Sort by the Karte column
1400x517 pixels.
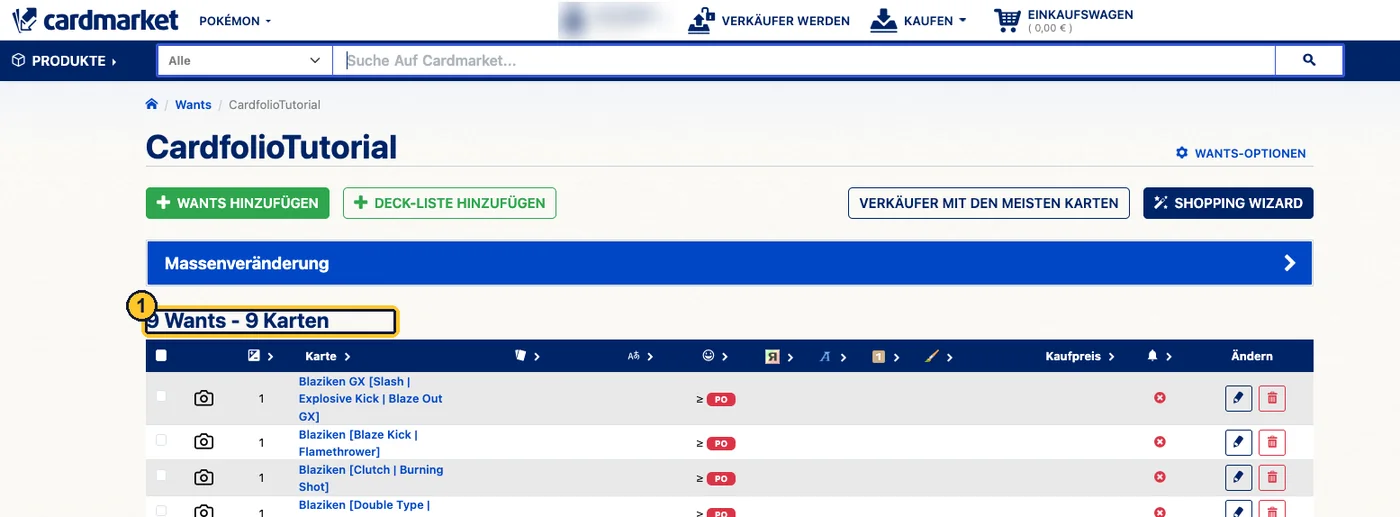pos(328,356)
